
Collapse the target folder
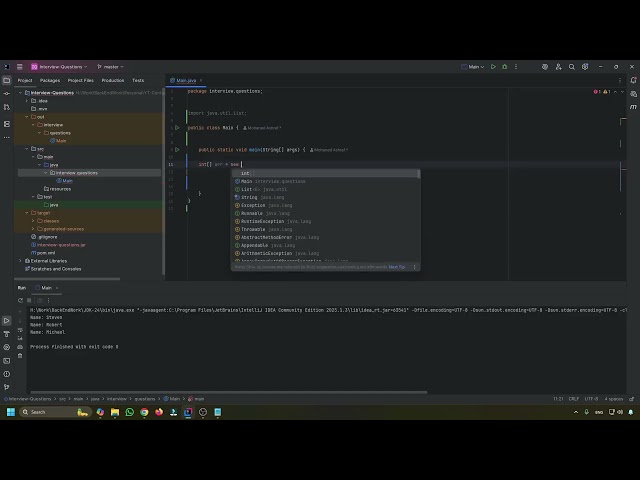click(27, 213)
